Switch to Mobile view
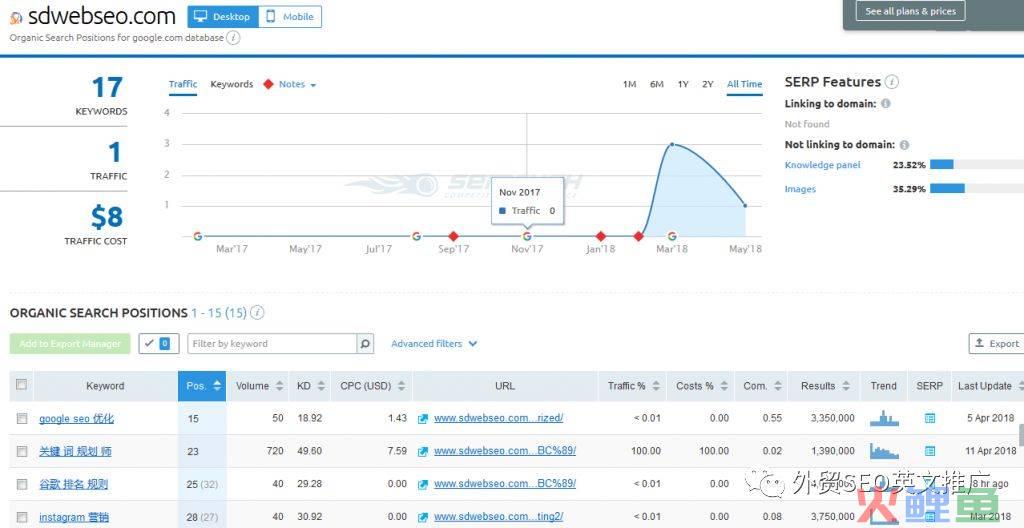This screenshot has height=528, width=1024. (290, 17)
